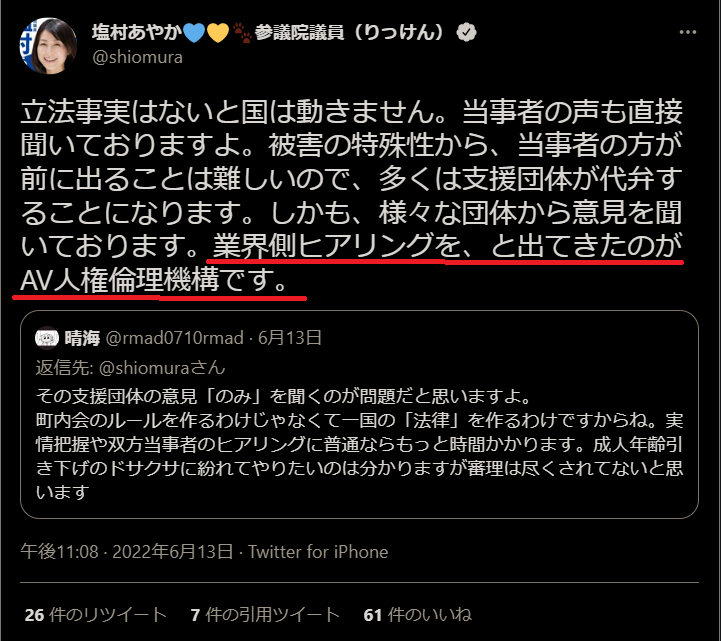Open the three-dot more options menu
The image size is (721, 641).
(687, 32)
